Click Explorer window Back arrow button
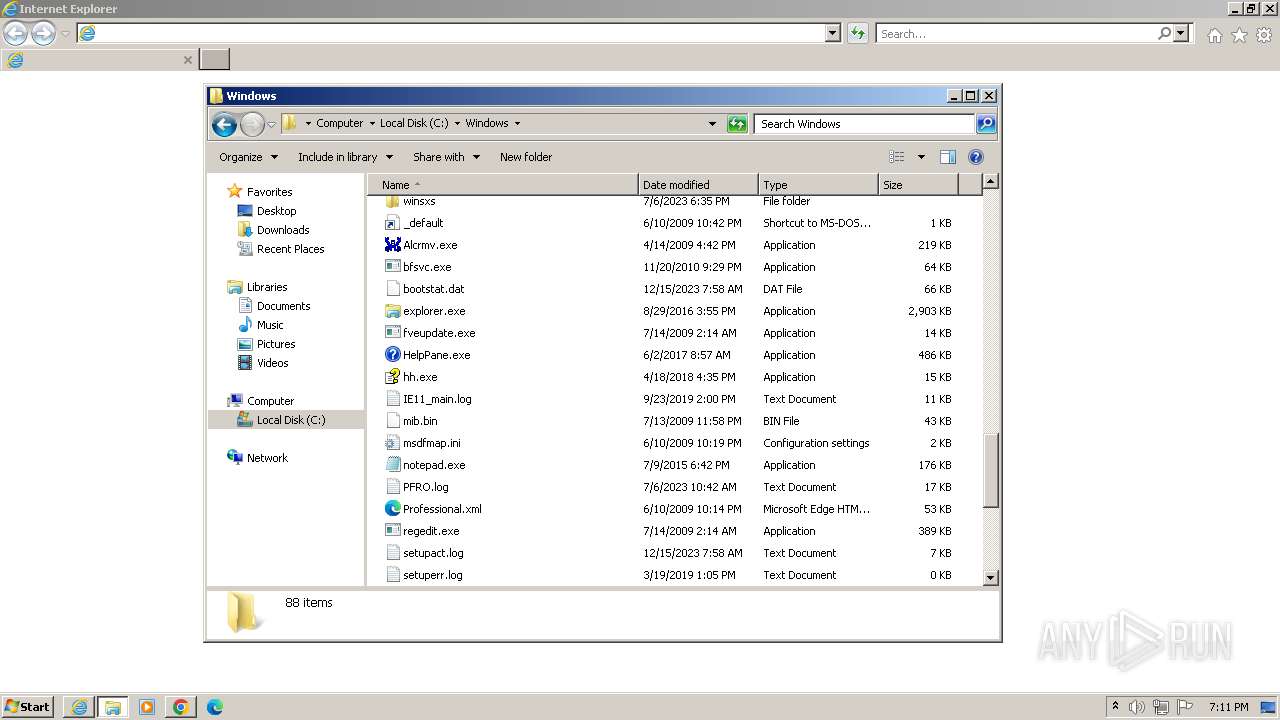Viewport: 1280px width, 720px height. point(224,124)
